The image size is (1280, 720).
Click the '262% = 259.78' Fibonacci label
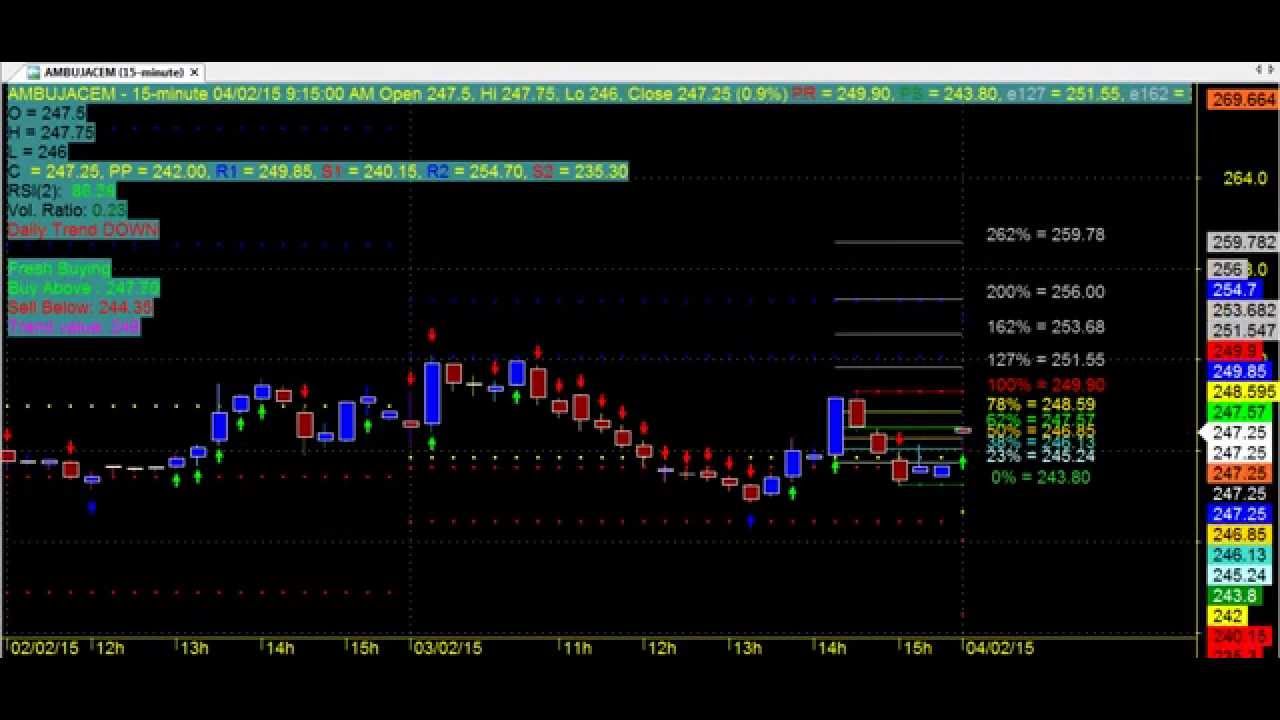pos(1045,235)
